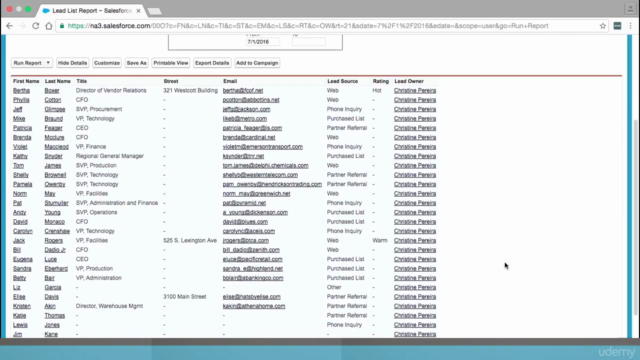Open the Crenshaw last name link
The image size is (640, 360).
(57, 231)
